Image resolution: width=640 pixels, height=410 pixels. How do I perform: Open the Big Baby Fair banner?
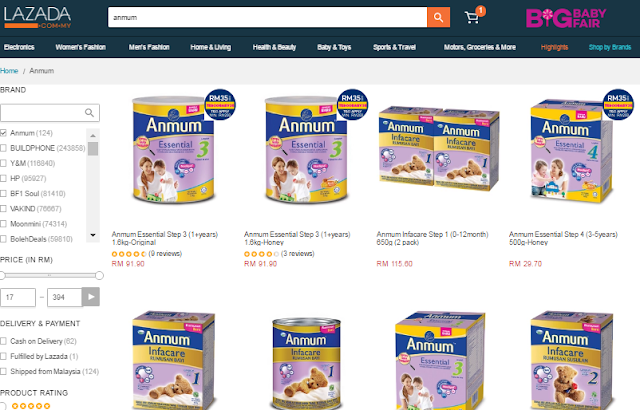click(x=566, y=18)
